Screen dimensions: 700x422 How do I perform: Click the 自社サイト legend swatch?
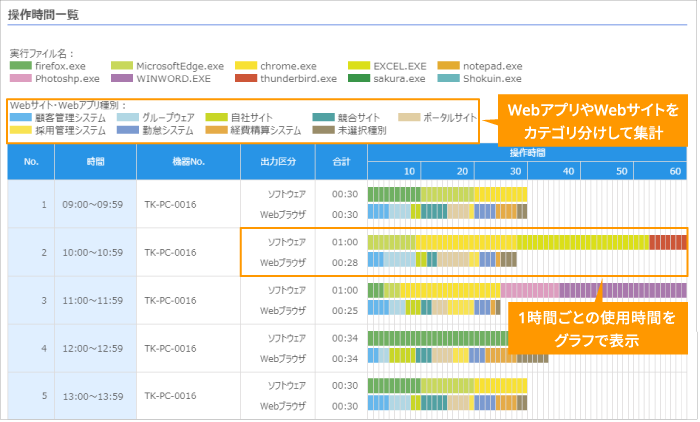[x=217, y=117]
